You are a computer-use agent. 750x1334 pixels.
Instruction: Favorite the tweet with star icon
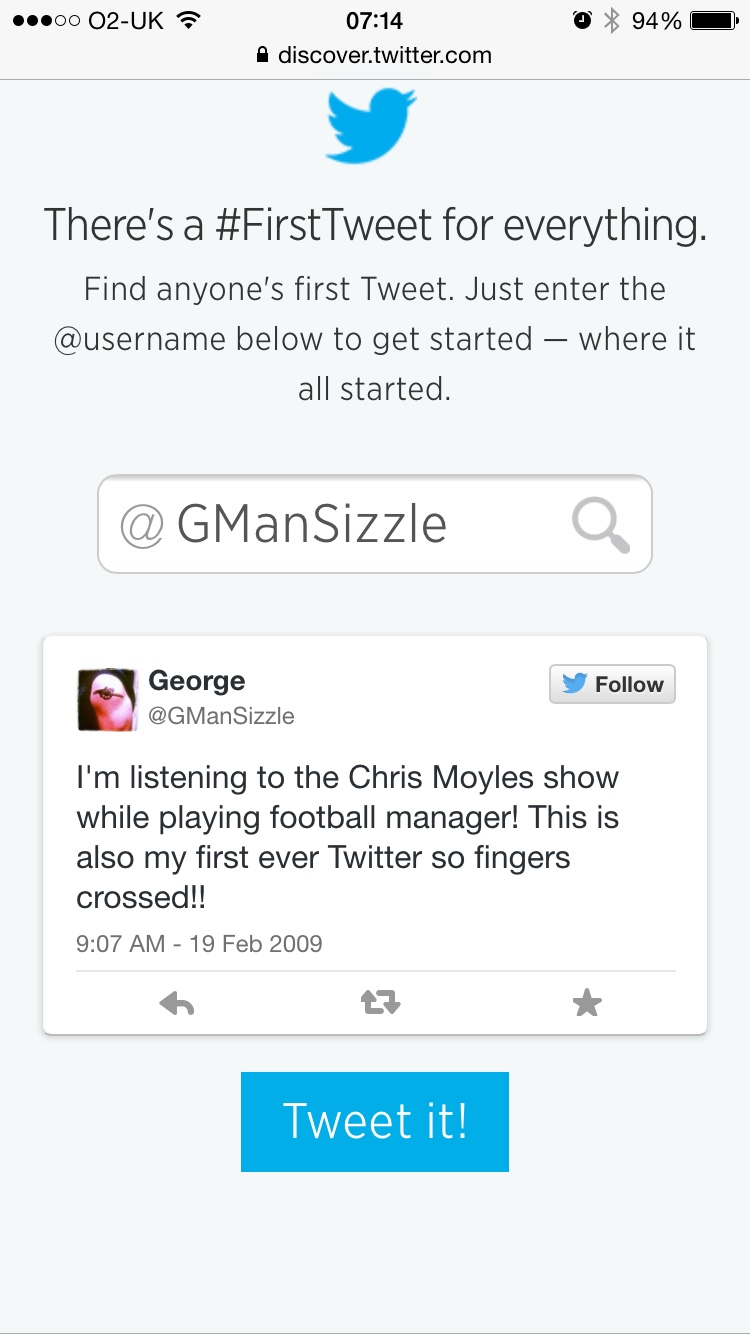[587, 1003]
